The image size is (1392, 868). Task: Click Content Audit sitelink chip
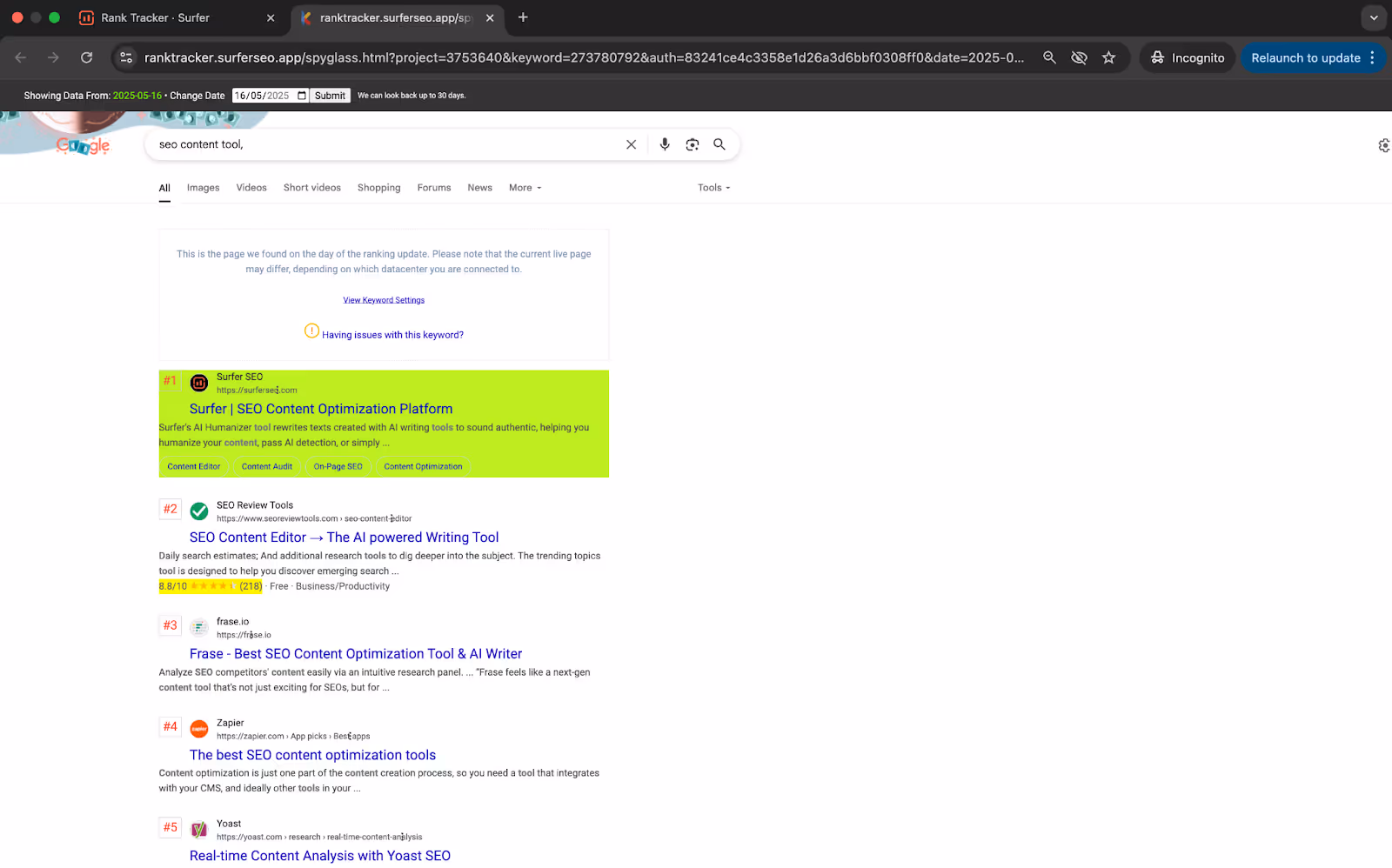pos(267,466)
